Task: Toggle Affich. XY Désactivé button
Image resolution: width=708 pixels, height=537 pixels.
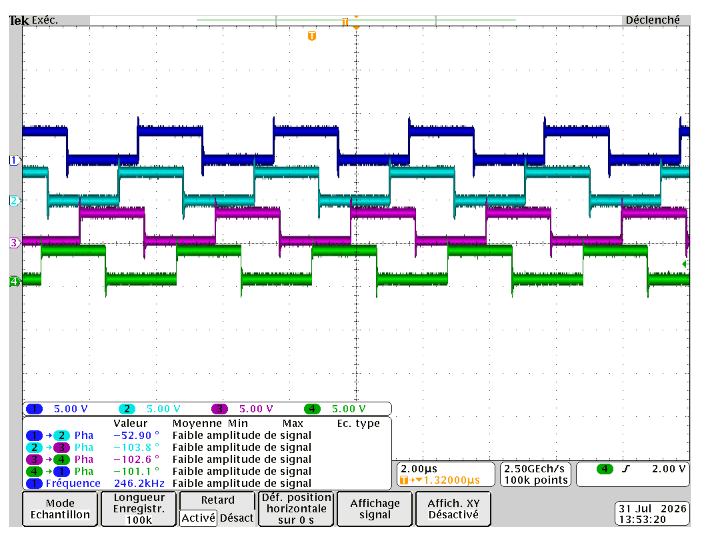Action: 453,509
